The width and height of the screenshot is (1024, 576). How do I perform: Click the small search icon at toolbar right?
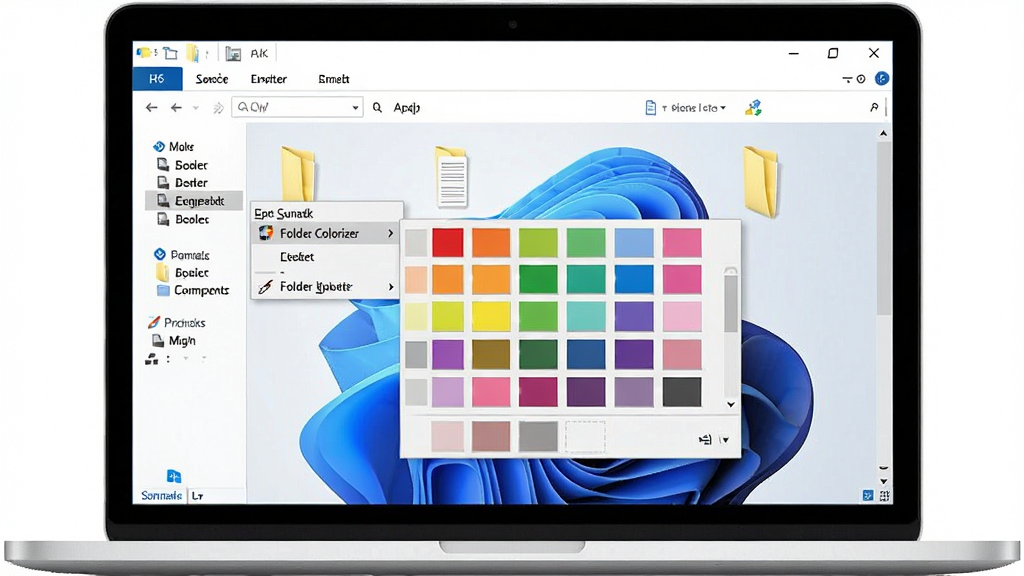point(874,107)
